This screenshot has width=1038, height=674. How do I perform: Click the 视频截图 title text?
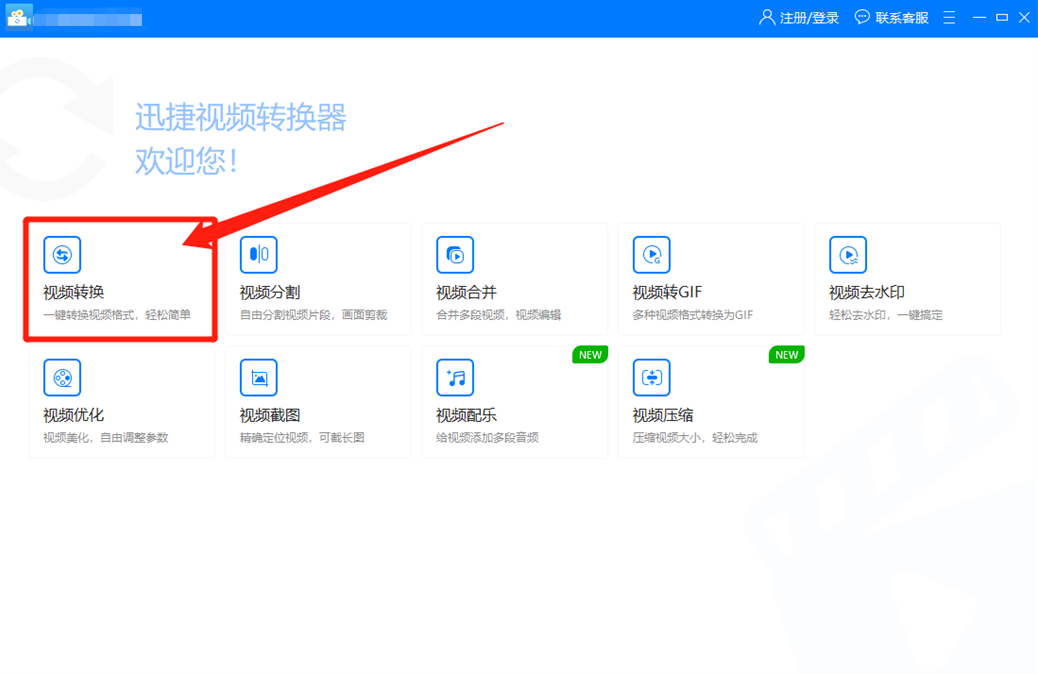pyautogui.click(x=270, y=415)
